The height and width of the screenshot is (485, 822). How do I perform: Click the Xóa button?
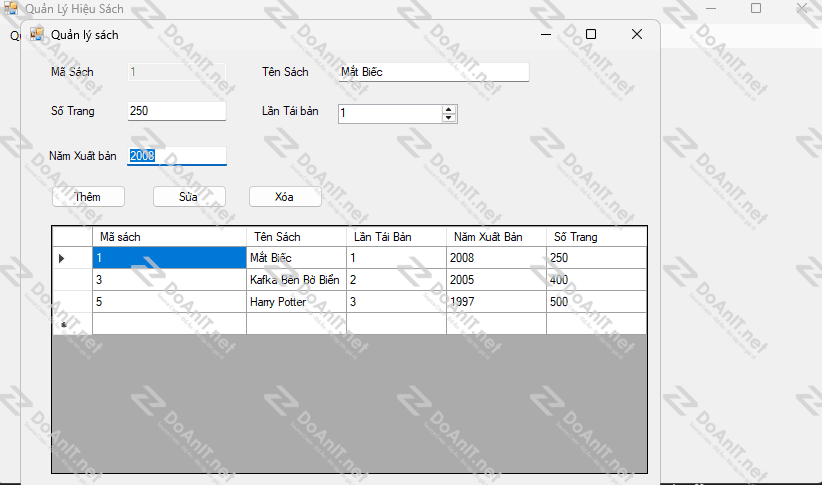click(285, 197)
